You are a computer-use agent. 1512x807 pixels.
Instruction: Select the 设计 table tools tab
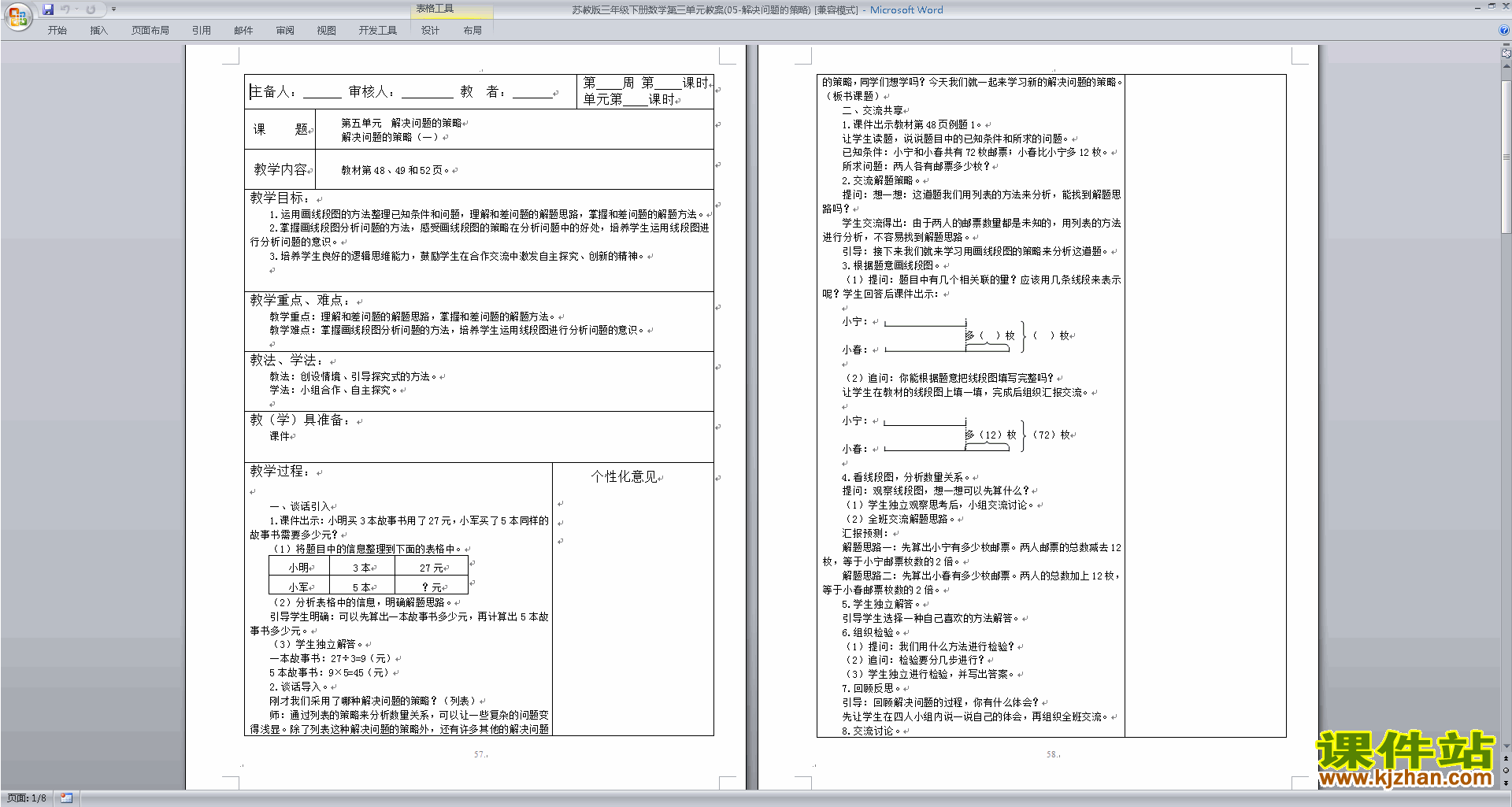tap(430, 31)
